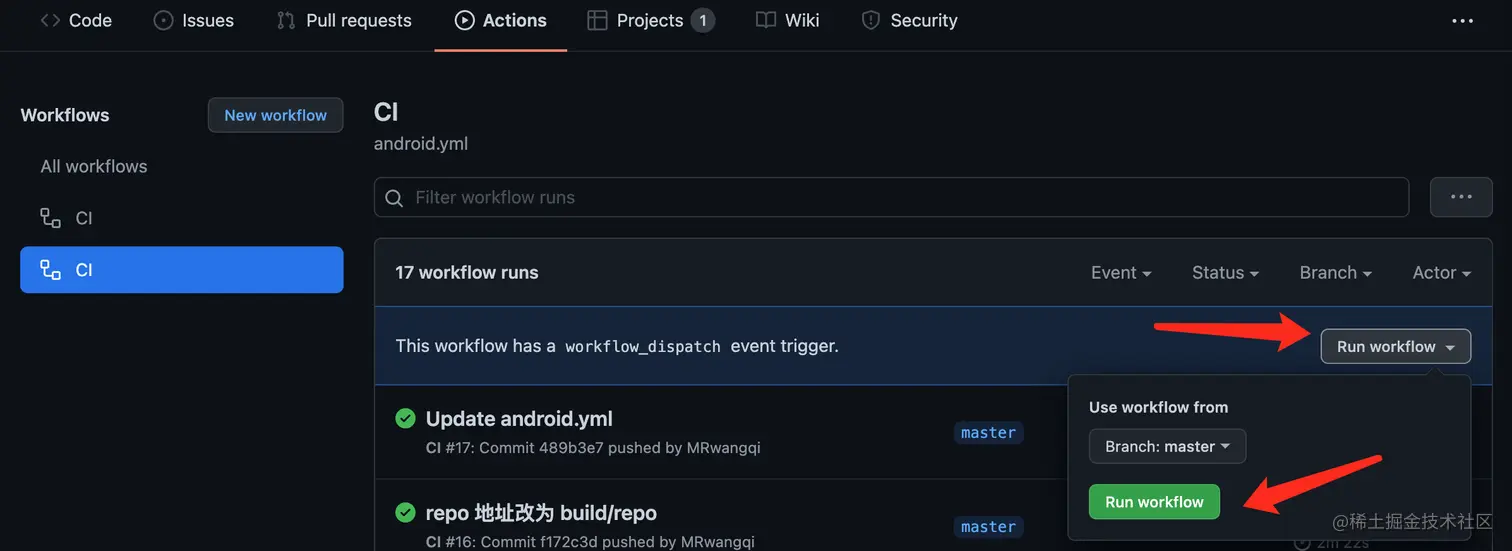This screenshot has height=551, width=1512.
Task: Click the Actions play icon
Action: click(464, 20)
